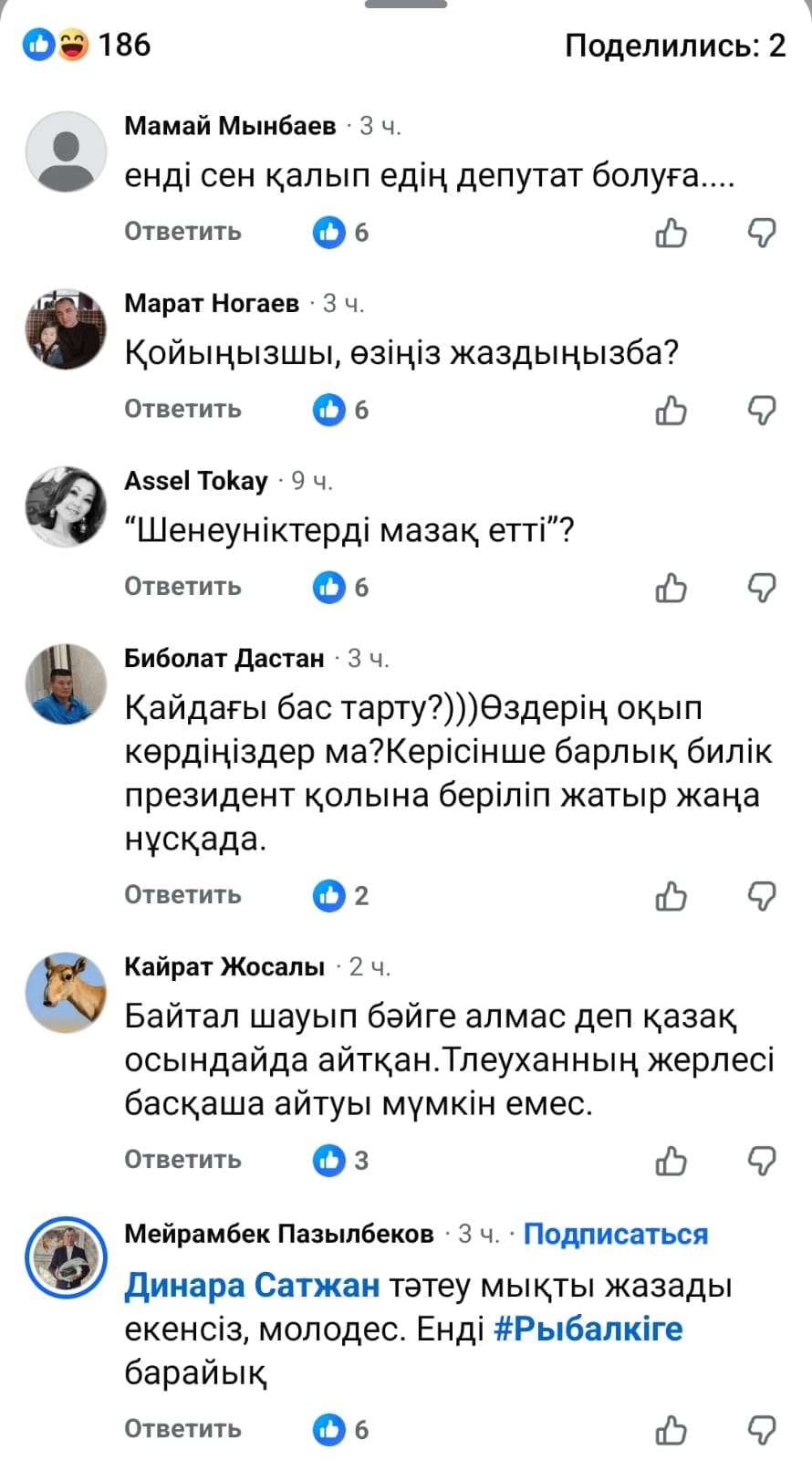The height and width of the screenshot is (1460, 812).
Task: Dislike Assel Tokay's comment
Action: coord(761,588)
